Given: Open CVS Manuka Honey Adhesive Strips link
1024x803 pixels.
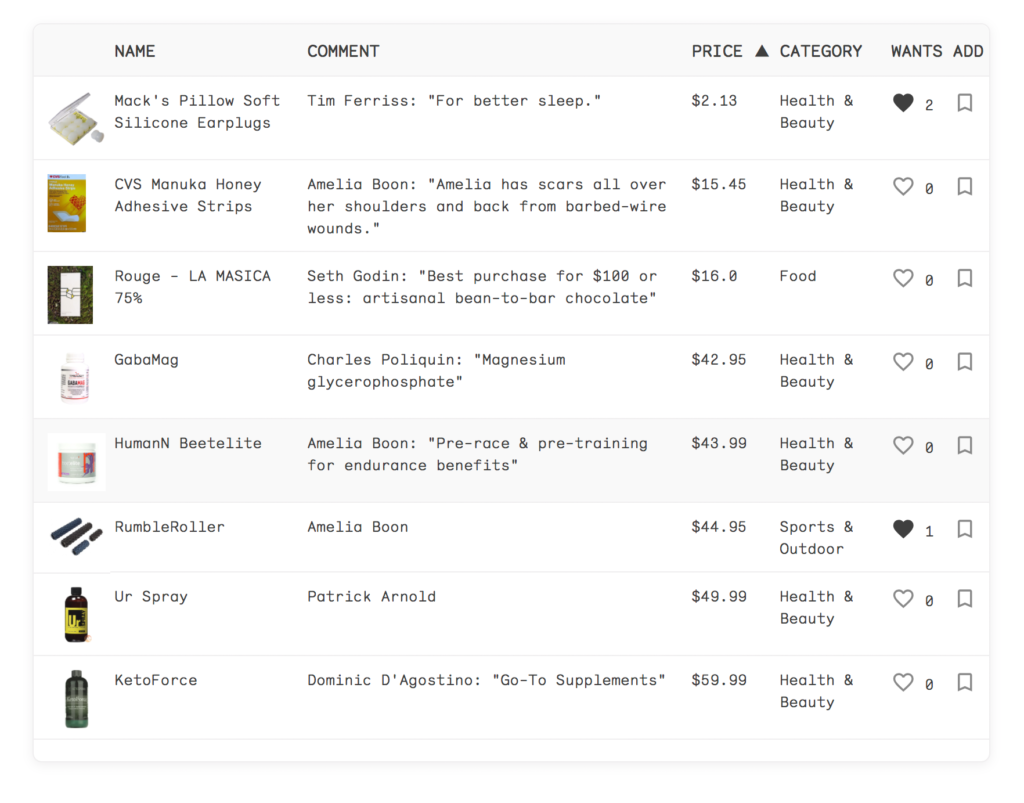Looking at the screenshot, I should [188, 195].
